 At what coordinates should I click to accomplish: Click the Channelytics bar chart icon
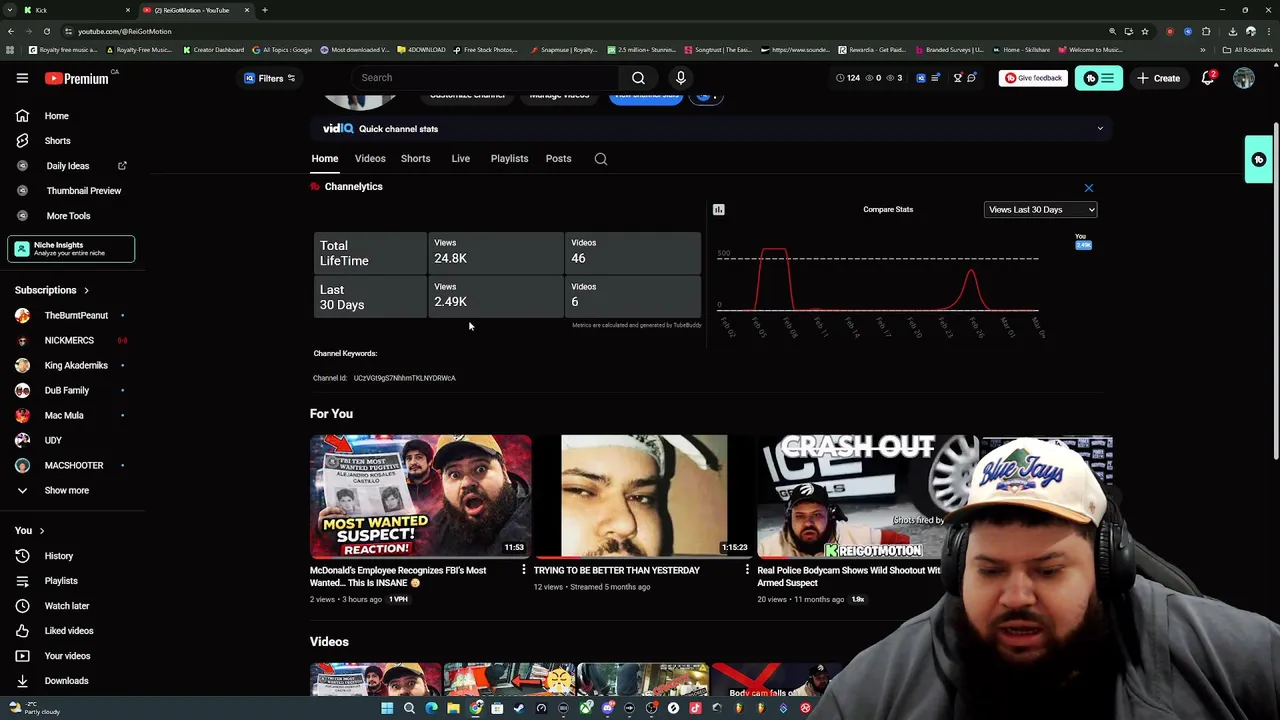718,210
